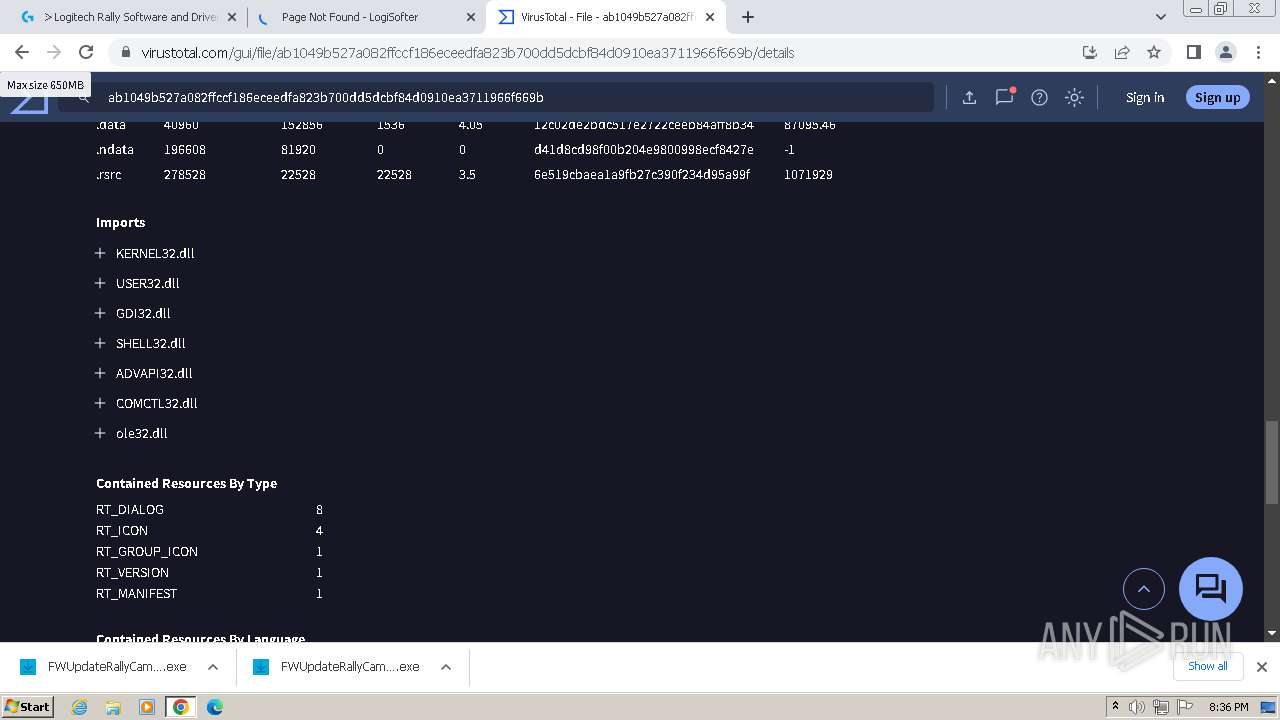Open a new browser tab
Screen dimensions: 1280x720
(x=748, y=17)
